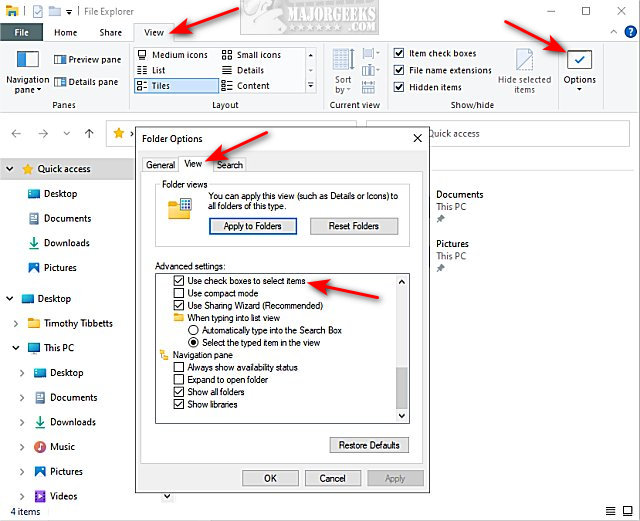Viewport: 640px width, 521px height.
Task: Cancel the Folder Options dialog
Action: click(x=332, y=478)
